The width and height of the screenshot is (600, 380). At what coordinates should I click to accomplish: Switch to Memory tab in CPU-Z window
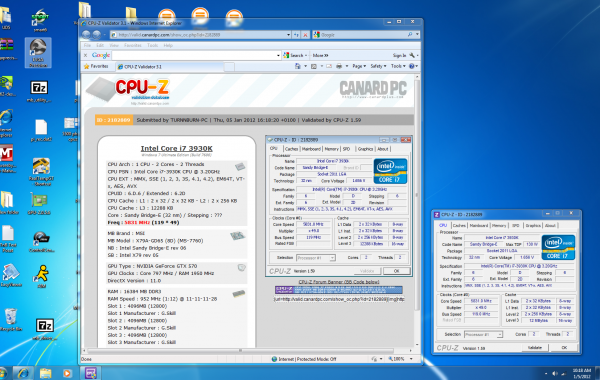click(499, 225)
